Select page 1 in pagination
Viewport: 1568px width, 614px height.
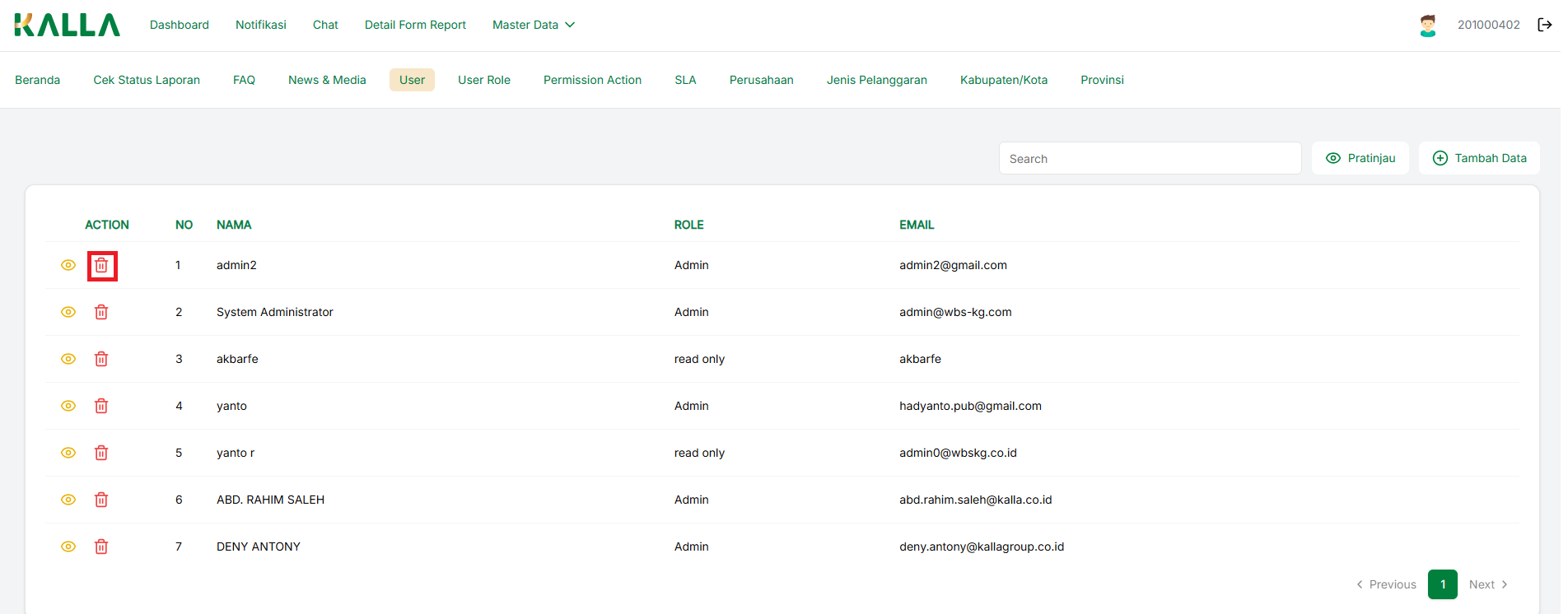[1442, 584]
